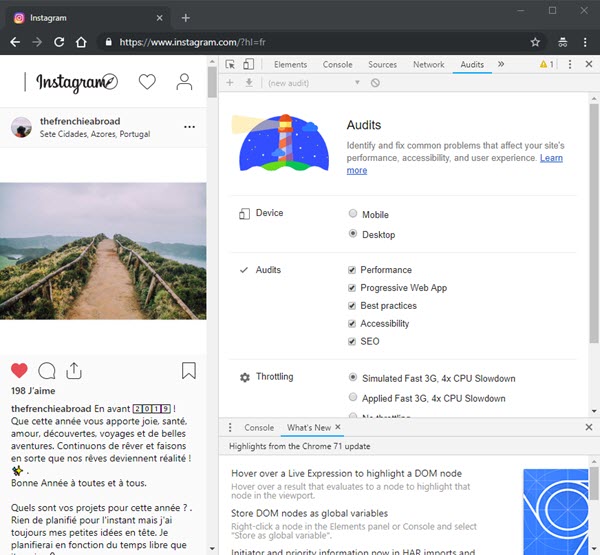The image size is (600, 555).
Task: Open the Instagram profile icon
Action: (x=184, y=82)
